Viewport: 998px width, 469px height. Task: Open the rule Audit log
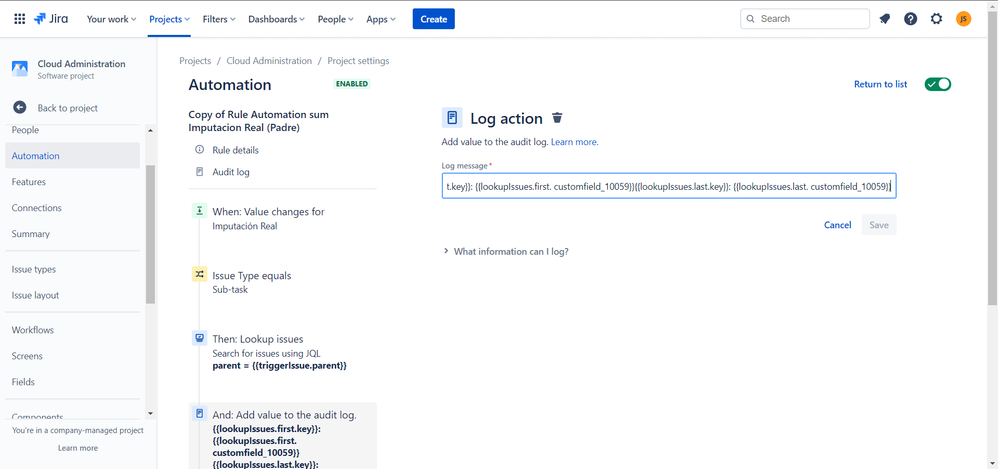[x=231, y=172]
